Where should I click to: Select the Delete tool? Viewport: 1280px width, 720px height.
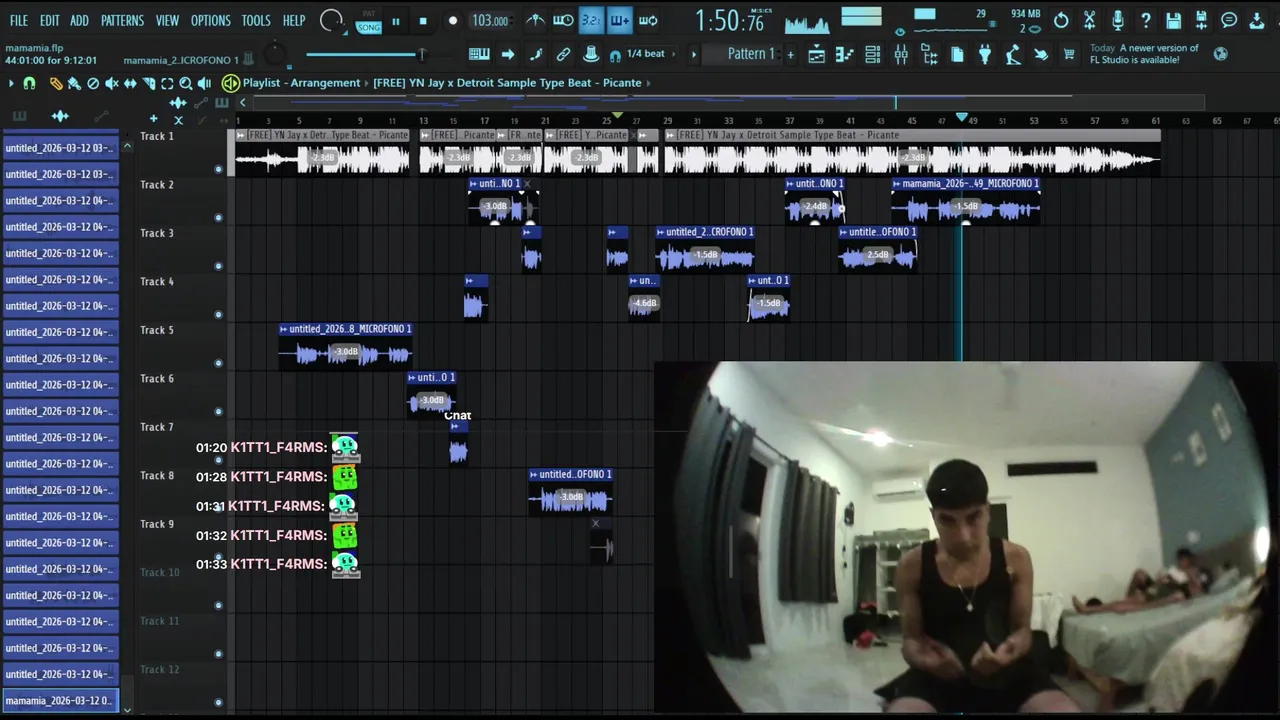coord(93,84)
